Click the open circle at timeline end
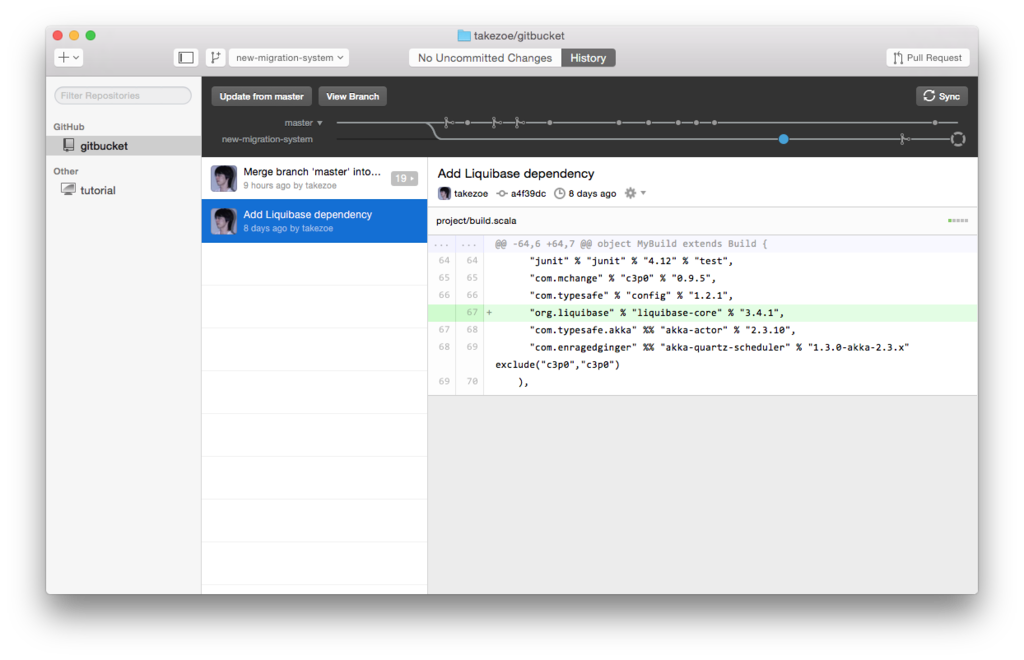Screen dimensions: 1024x660 pyautogui.click(x=958, y=139)
